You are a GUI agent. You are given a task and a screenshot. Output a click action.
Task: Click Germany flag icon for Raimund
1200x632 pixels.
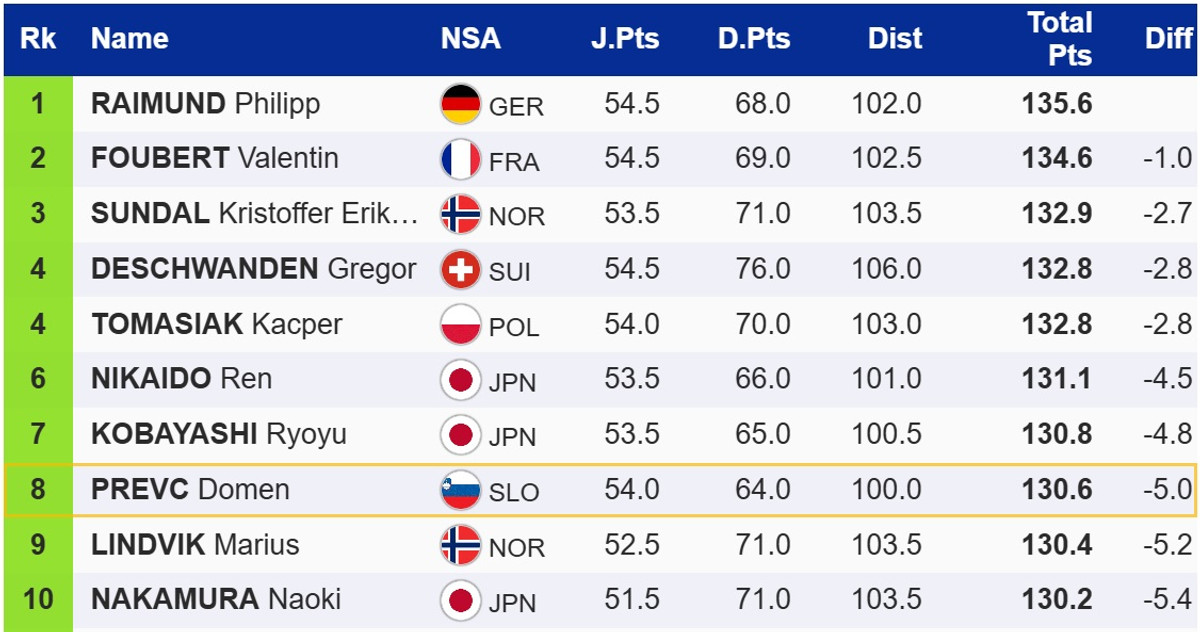(x=460, y=104)
